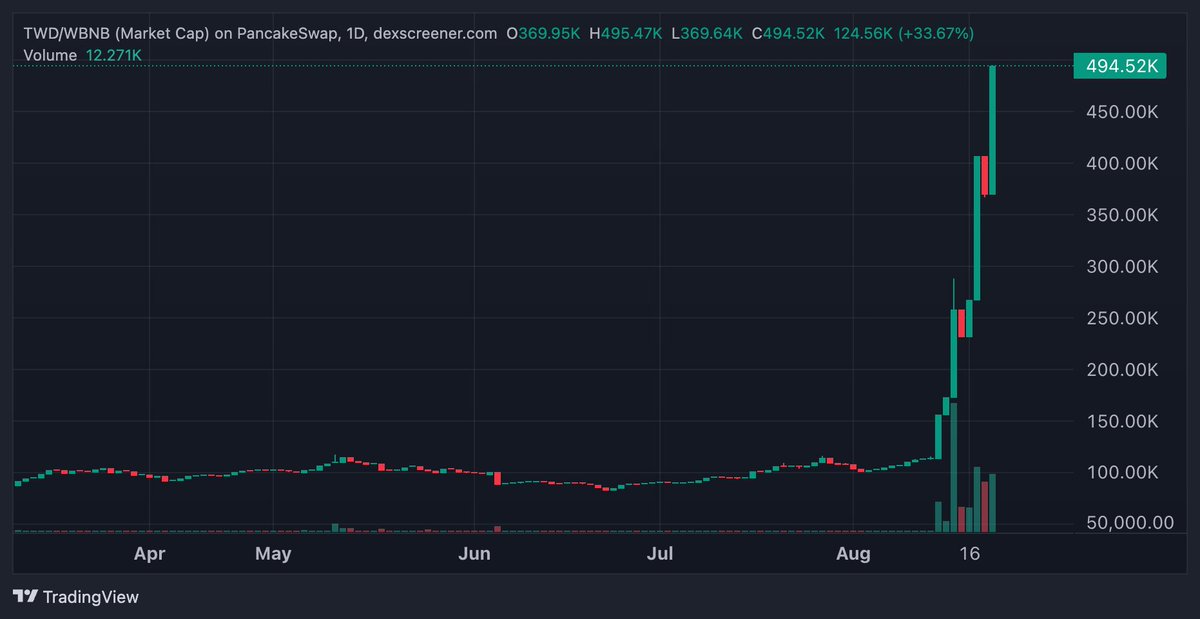Click the 200.00K price axis label

pyautogui.click(x=1122, y=370)
